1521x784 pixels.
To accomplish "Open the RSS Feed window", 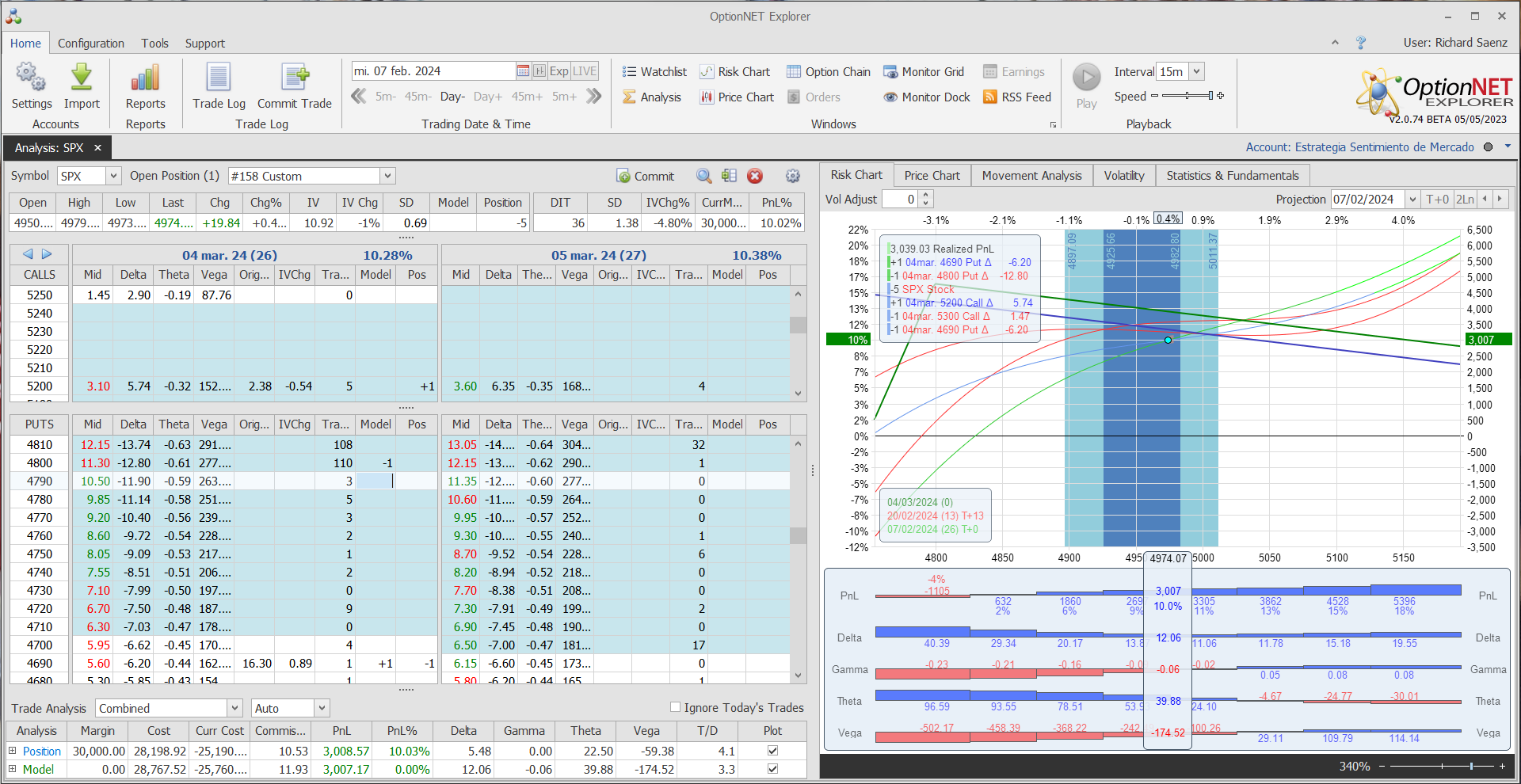I will coord(1017,97).
